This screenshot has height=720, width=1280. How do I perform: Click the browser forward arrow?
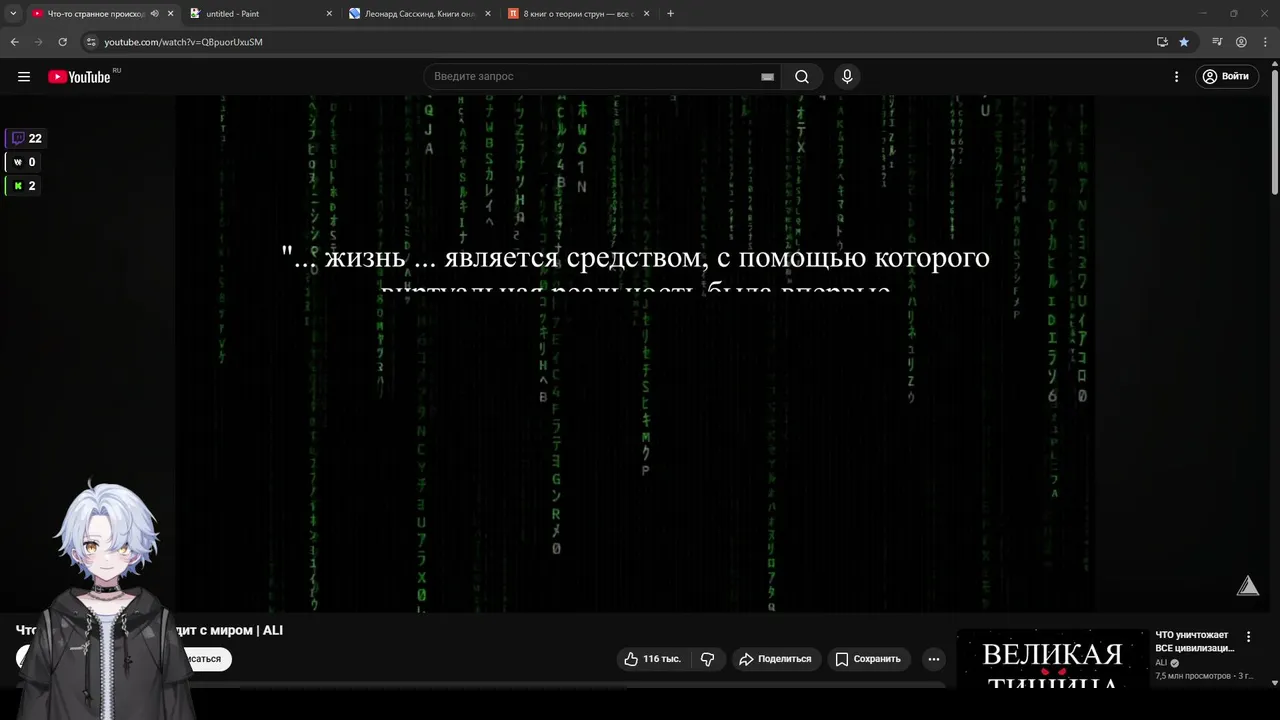click(x=39, y=42)
